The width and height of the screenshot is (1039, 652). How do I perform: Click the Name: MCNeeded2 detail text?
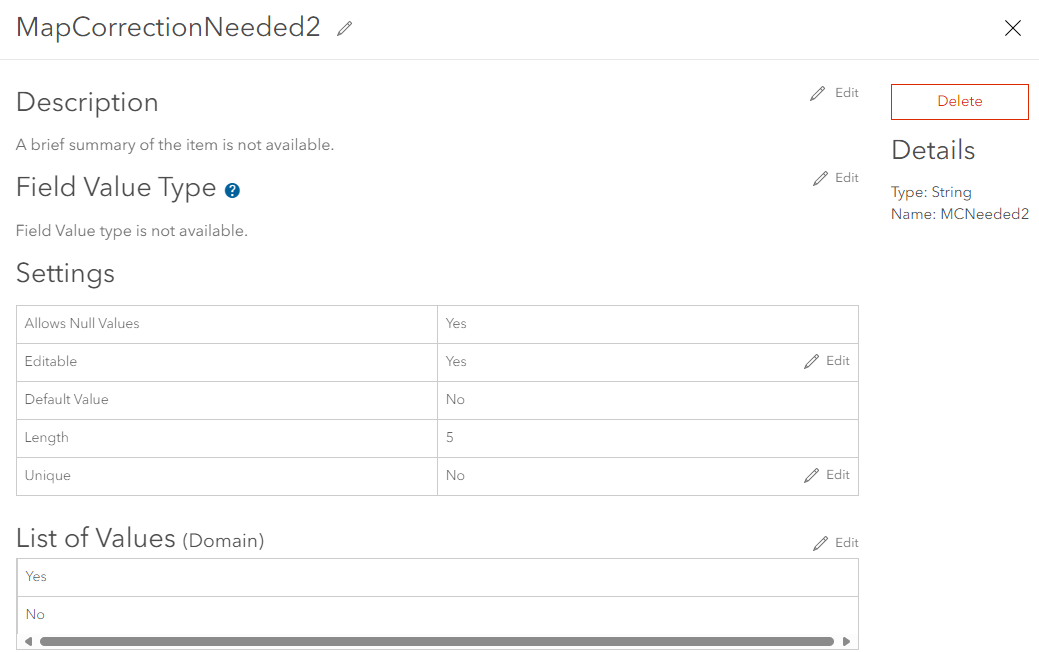(959, 214)
